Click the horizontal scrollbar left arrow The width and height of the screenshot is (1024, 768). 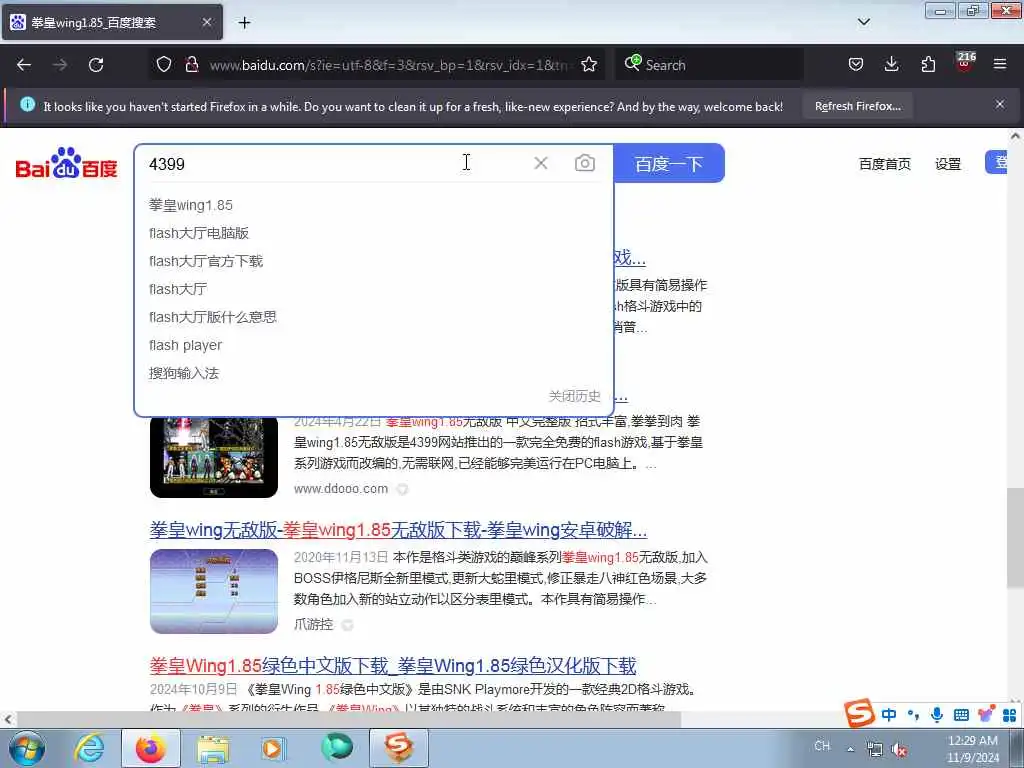click(x=8, y=720)
